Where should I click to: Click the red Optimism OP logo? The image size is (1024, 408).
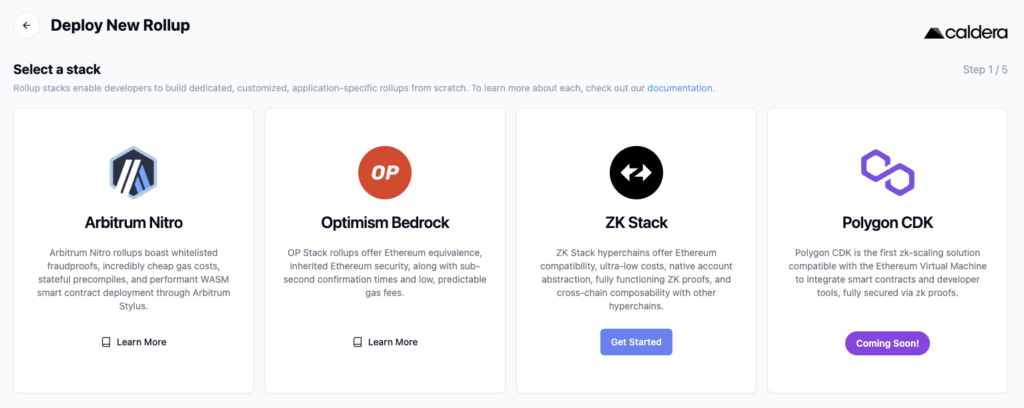pyautogui.click(x=385, y=172)
